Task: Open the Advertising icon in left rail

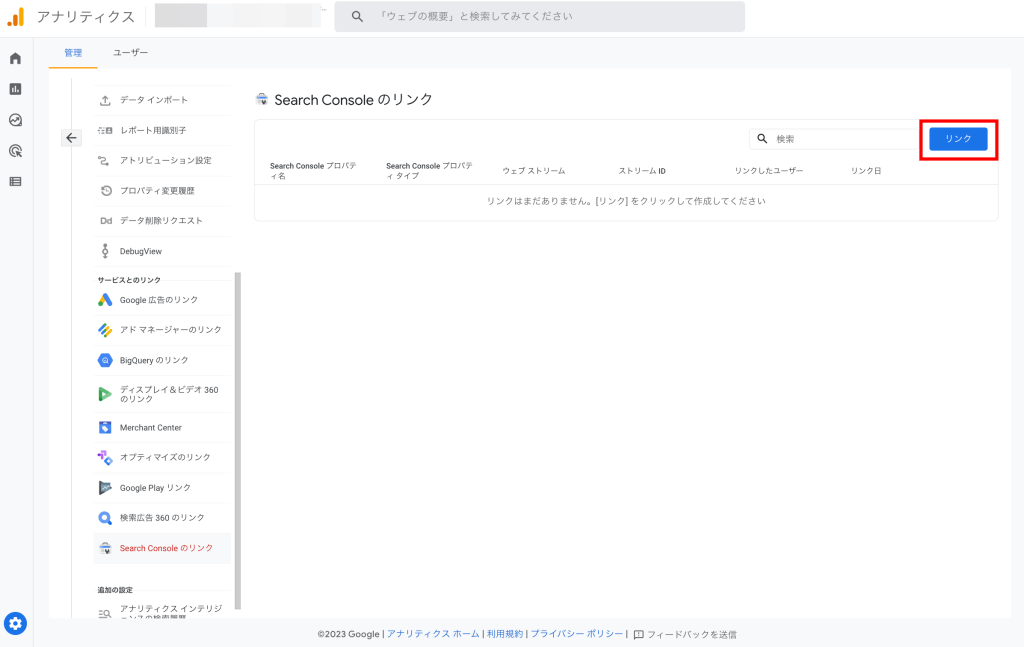Action: click(x=16, y=151)
